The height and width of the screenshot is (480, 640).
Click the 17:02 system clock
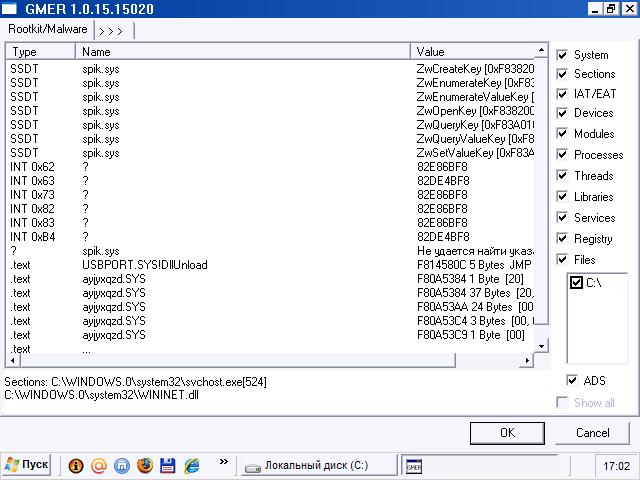(616, 466)
